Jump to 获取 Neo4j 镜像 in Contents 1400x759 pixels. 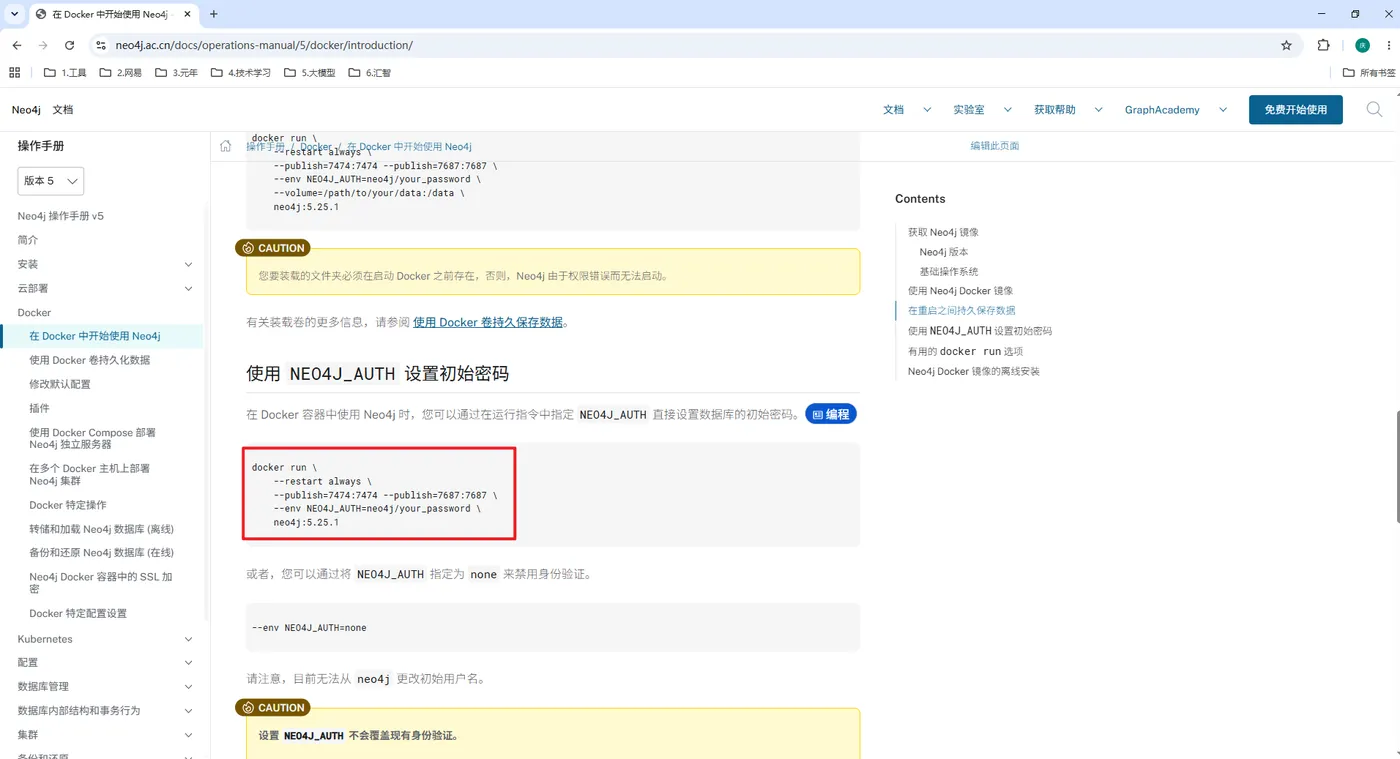point(943,232)
